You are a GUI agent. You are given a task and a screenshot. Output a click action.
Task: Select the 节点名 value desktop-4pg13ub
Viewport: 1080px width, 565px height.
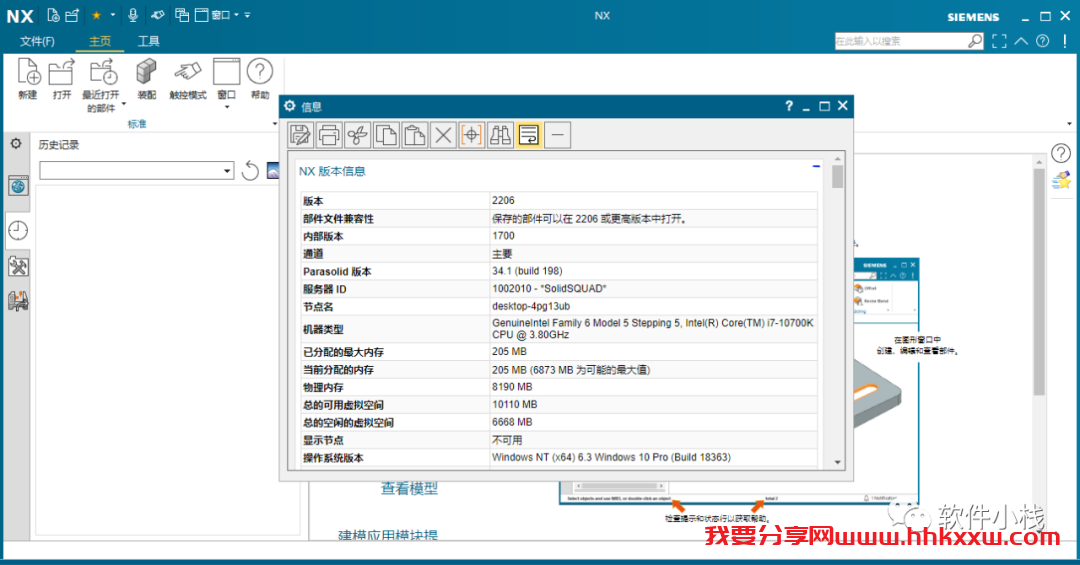click(x=531, y=306)
